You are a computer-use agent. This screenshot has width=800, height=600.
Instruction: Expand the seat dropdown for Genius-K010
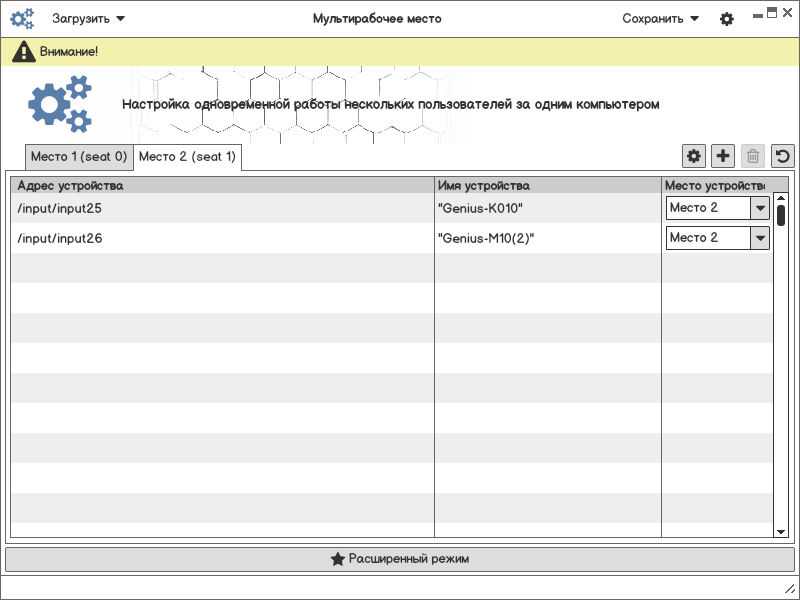click(760, 208)
